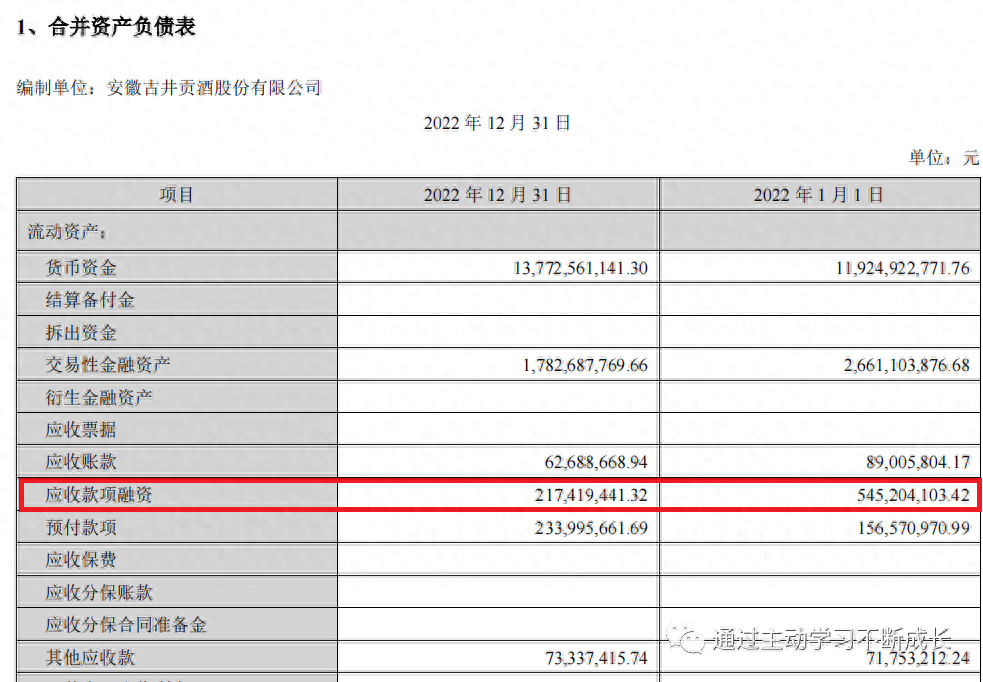Select the value 2,661,103,876.68
The height and width of the screenshot is (682, 983).
click(x=906, y=365)
